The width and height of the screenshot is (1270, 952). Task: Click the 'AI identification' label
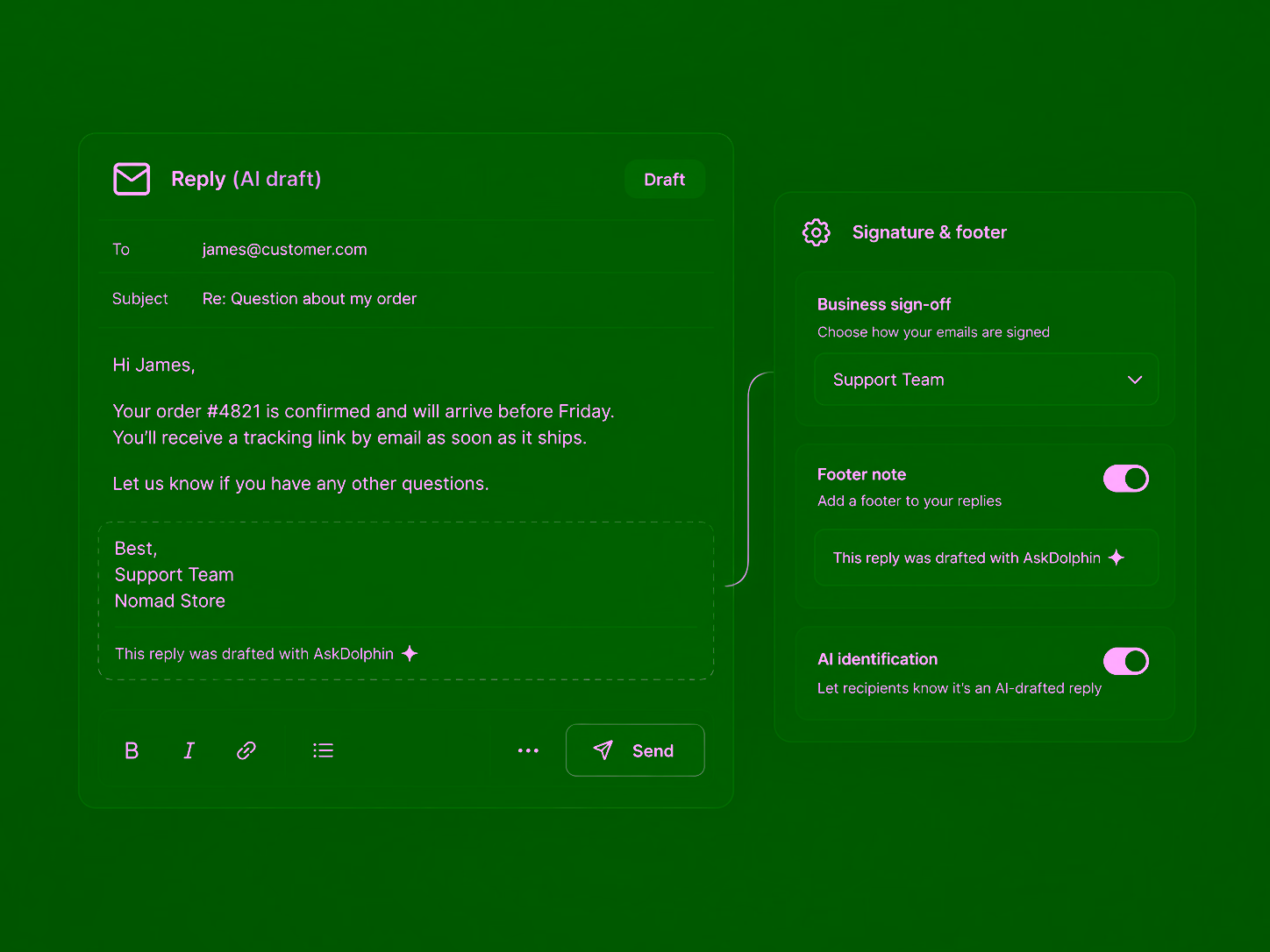(x=877, y=659)
